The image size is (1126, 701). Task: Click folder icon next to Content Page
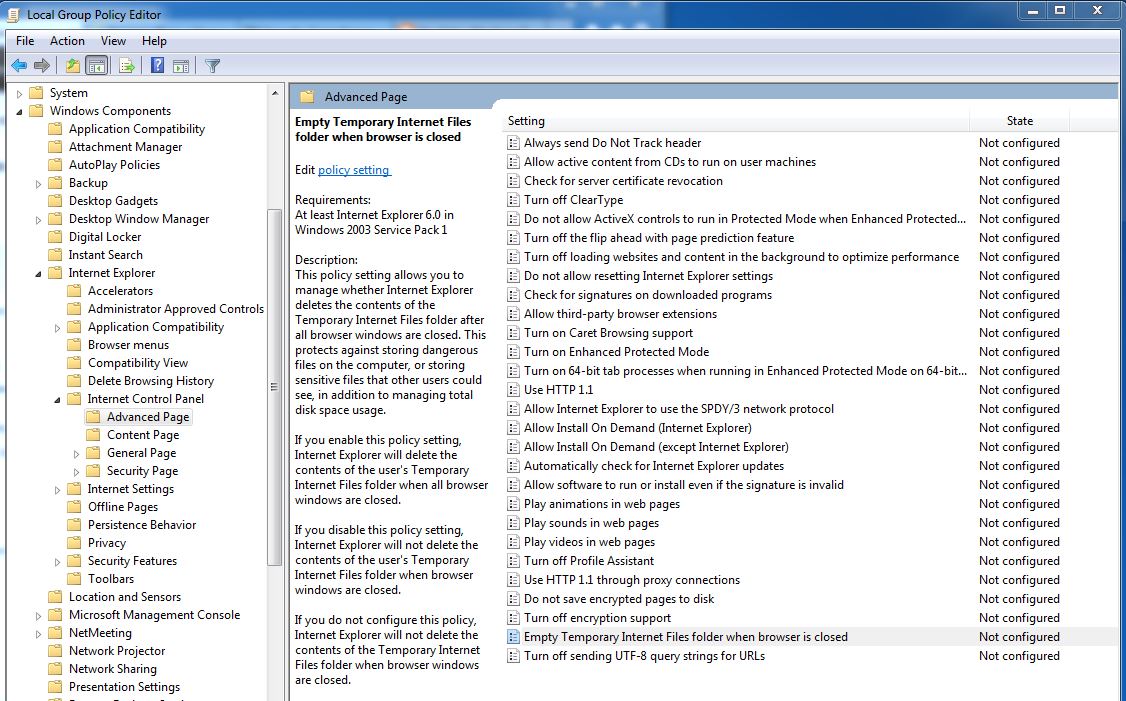coord(93,435)
